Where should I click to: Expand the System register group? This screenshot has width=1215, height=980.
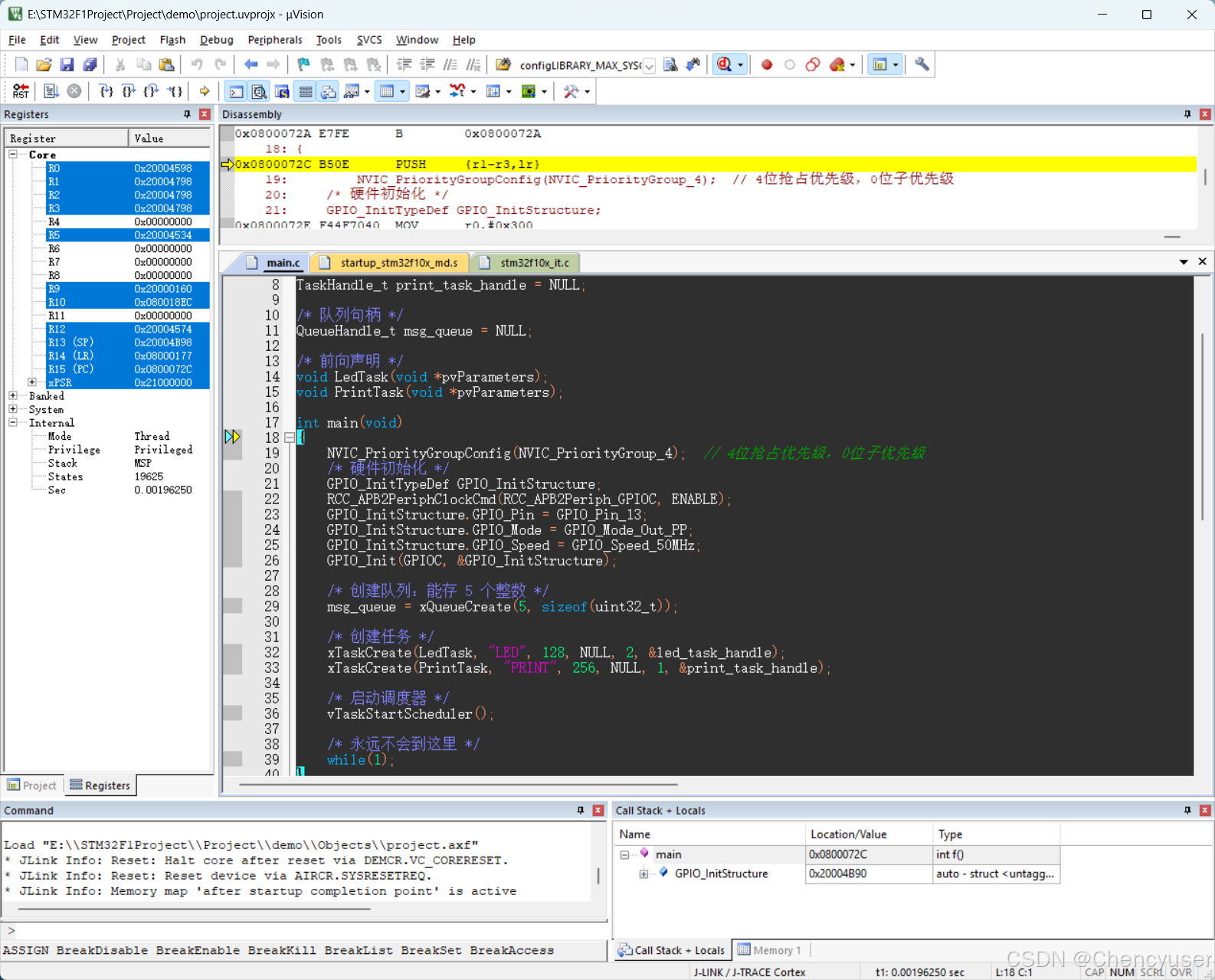(13, 409)
